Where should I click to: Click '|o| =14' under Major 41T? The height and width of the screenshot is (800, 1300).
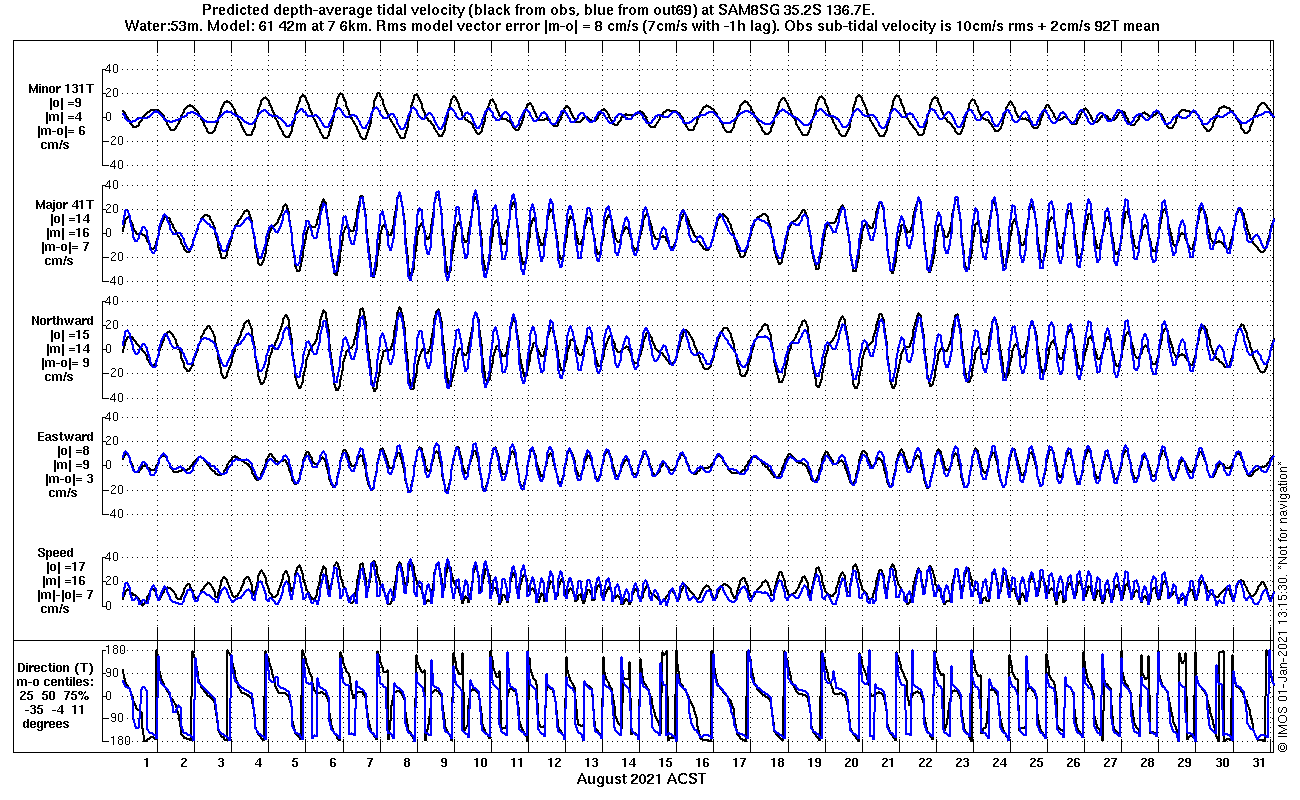click(x=69, y=219)
